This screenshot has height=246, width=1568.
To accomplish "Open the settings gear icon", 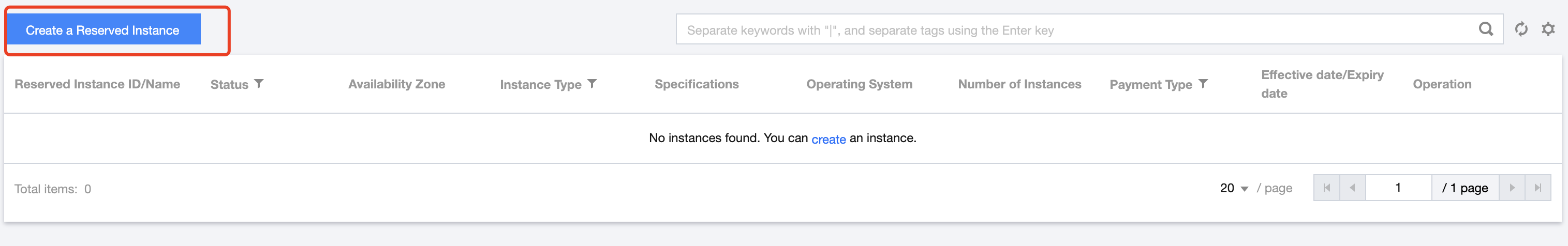I will [x=1548, y=29].
